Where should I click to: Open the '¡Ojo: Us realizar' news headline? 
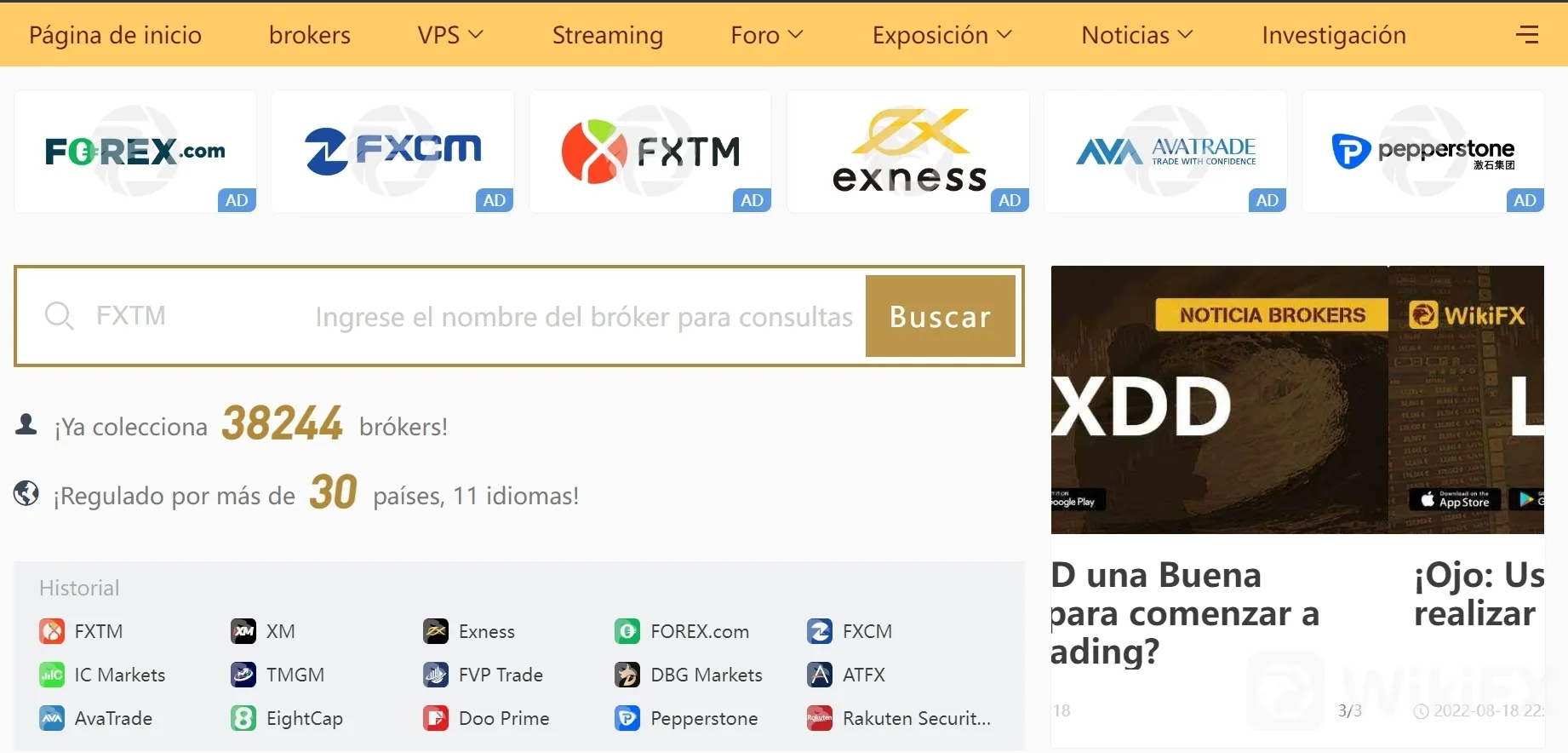pyautogui.click(x=1479, y=594)
